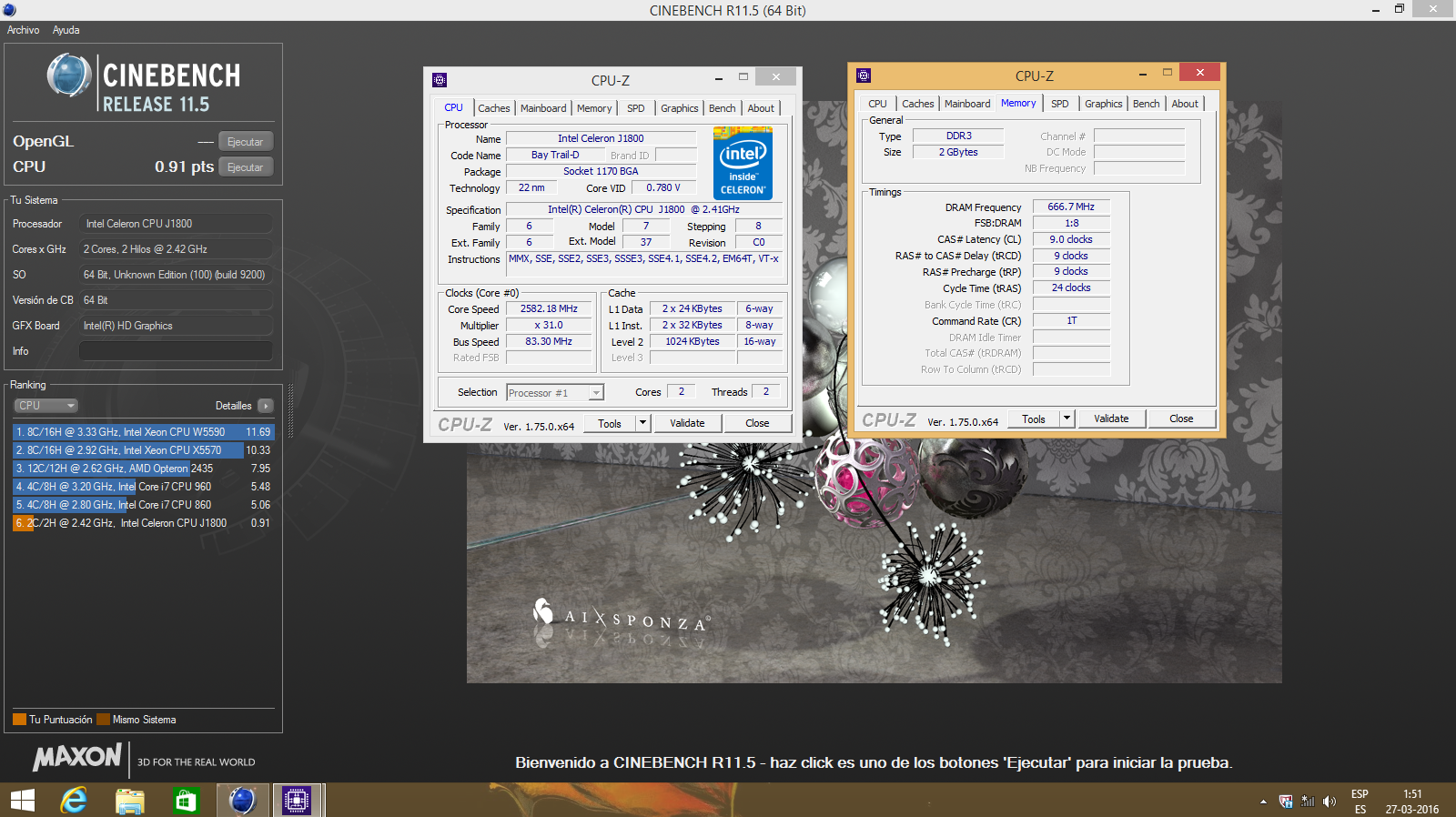The width and height of the screenshot is (1456, 817).
Task: Open SPD tab in Memory CPU-Z window
Action: pos(1060,104)
